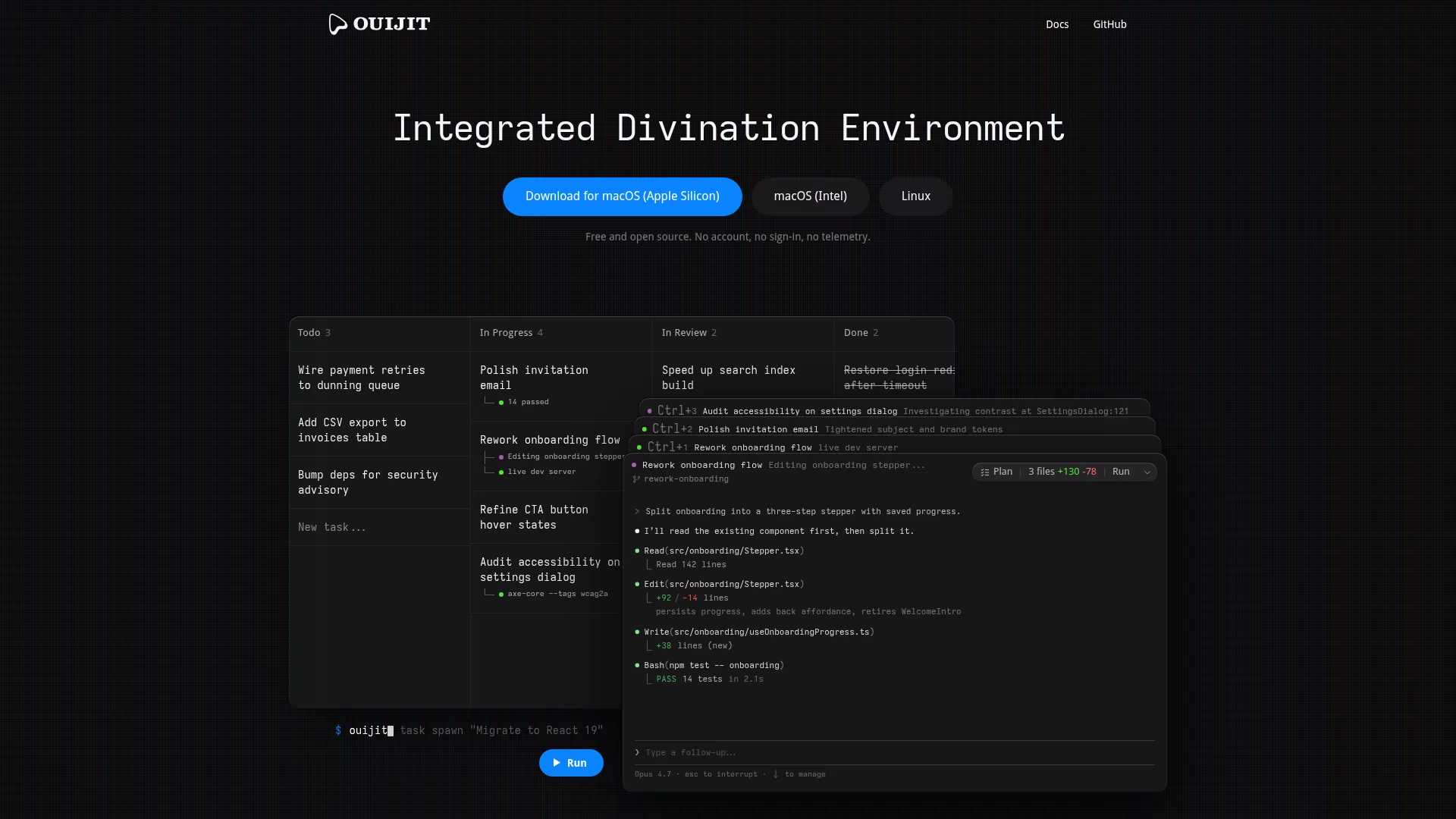
Task: Click 'axe-core --tags wcag2a' sub-item
Action: (x=553, y=594)
